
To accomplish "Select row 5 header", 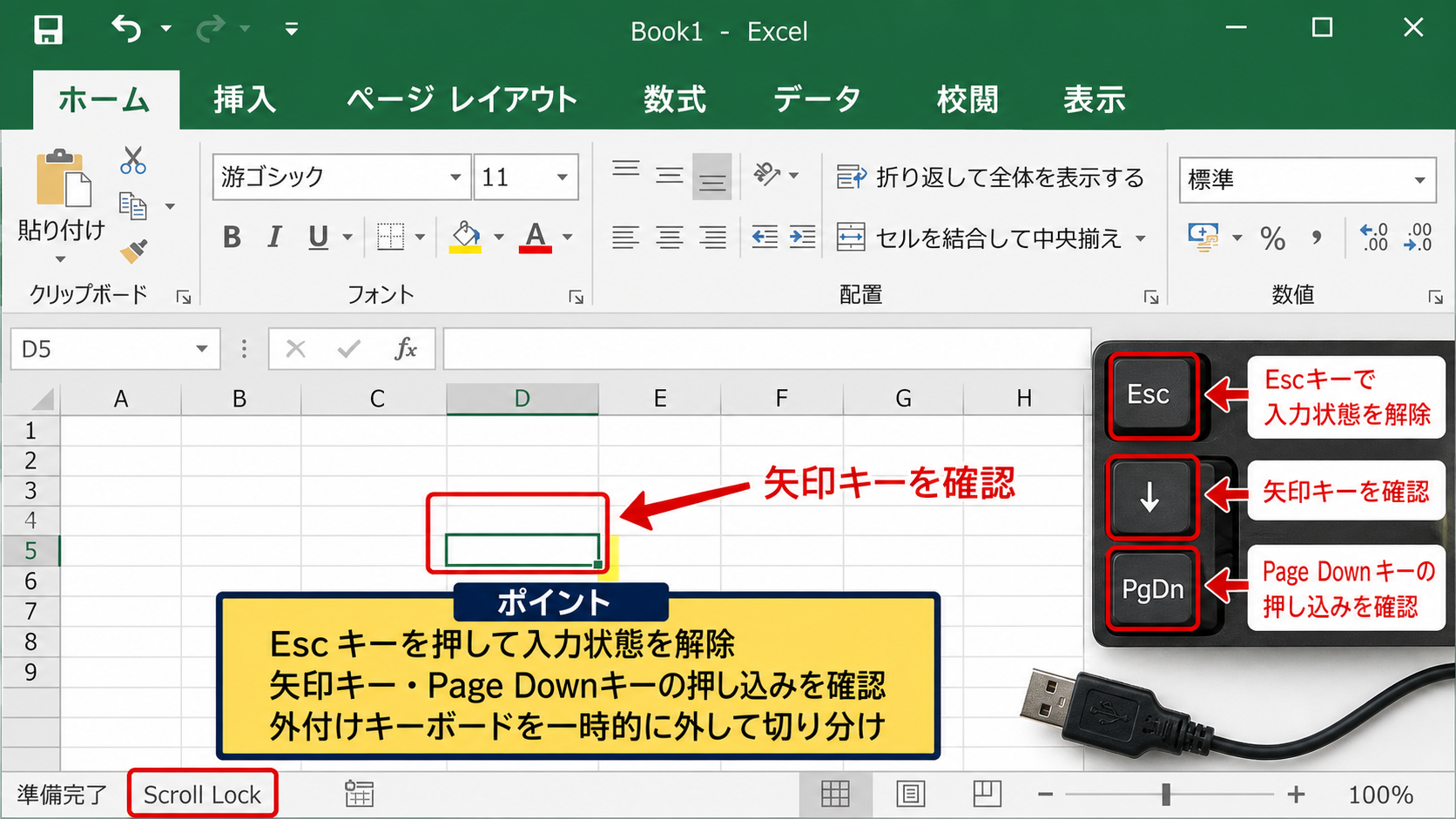I will [x=30, y=550].
